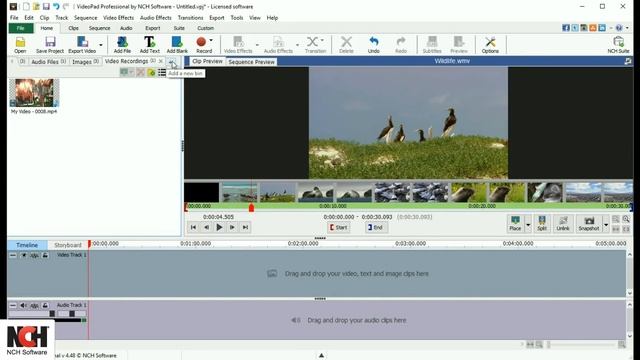Image resolution: width=640 pixels, height=360 pixels.
Task: Switch media bin to list view
Action: point(162,73)
